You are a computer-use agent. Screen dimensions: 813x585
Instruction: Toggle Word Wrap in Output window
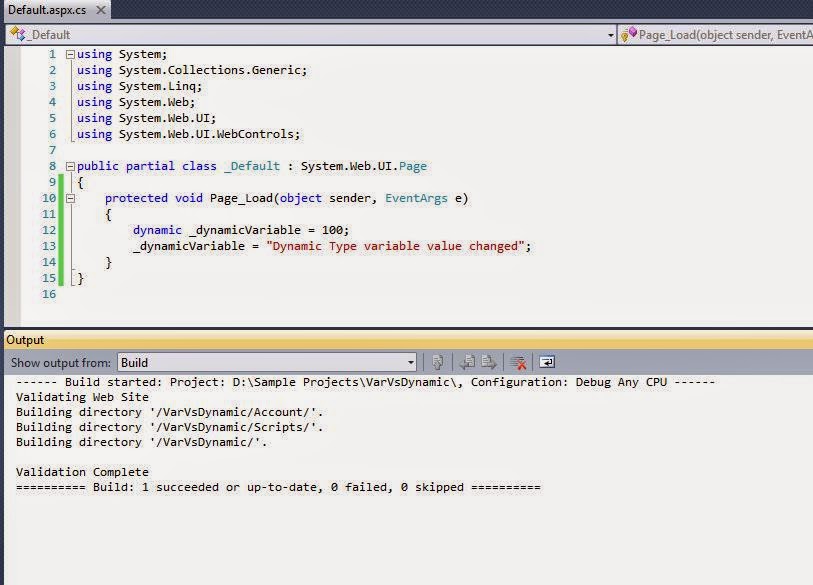547,362
